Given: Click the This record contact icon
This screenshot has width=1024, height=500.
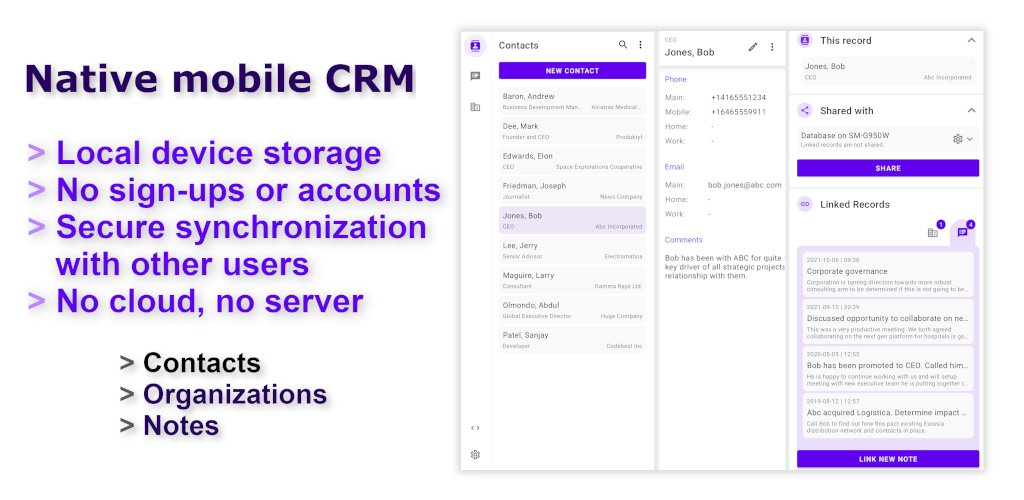Looking at the screenshot, I should coord(805,40).
